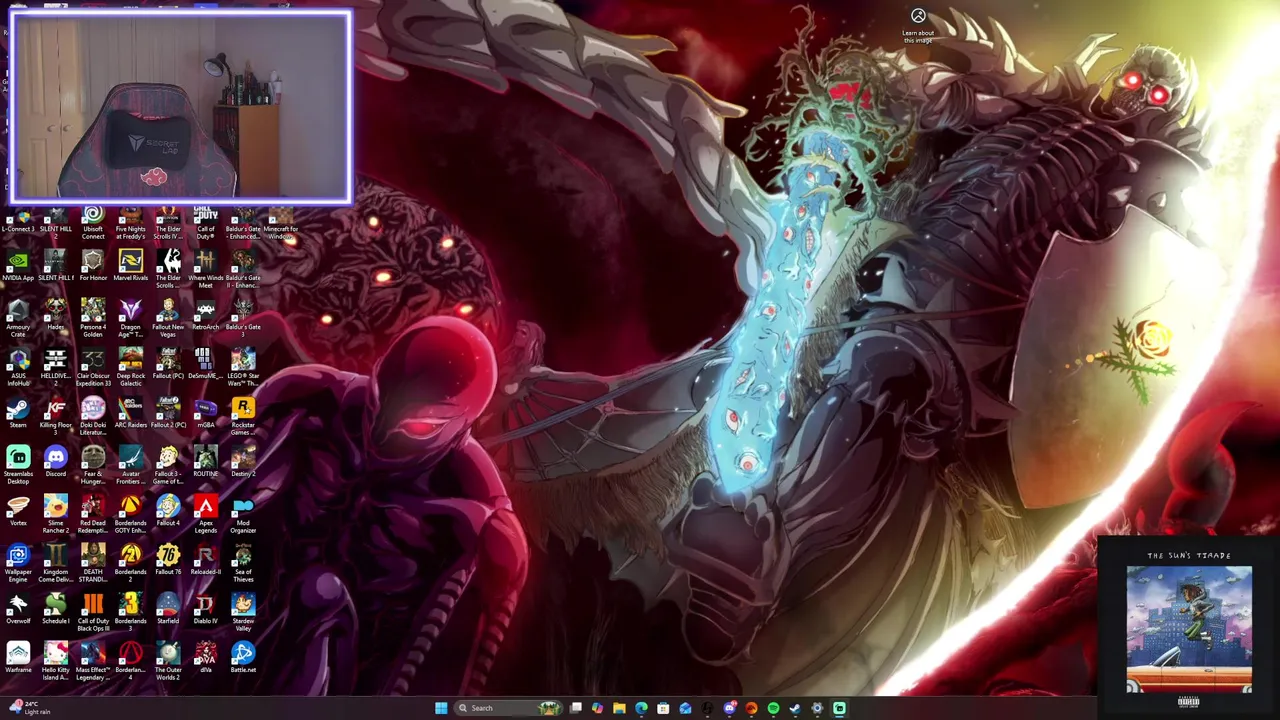Image resolution: width=1280 pixels, height=720 pixels.
Task: Open File Explorer from the taskbar
Action: coord(619,708)
